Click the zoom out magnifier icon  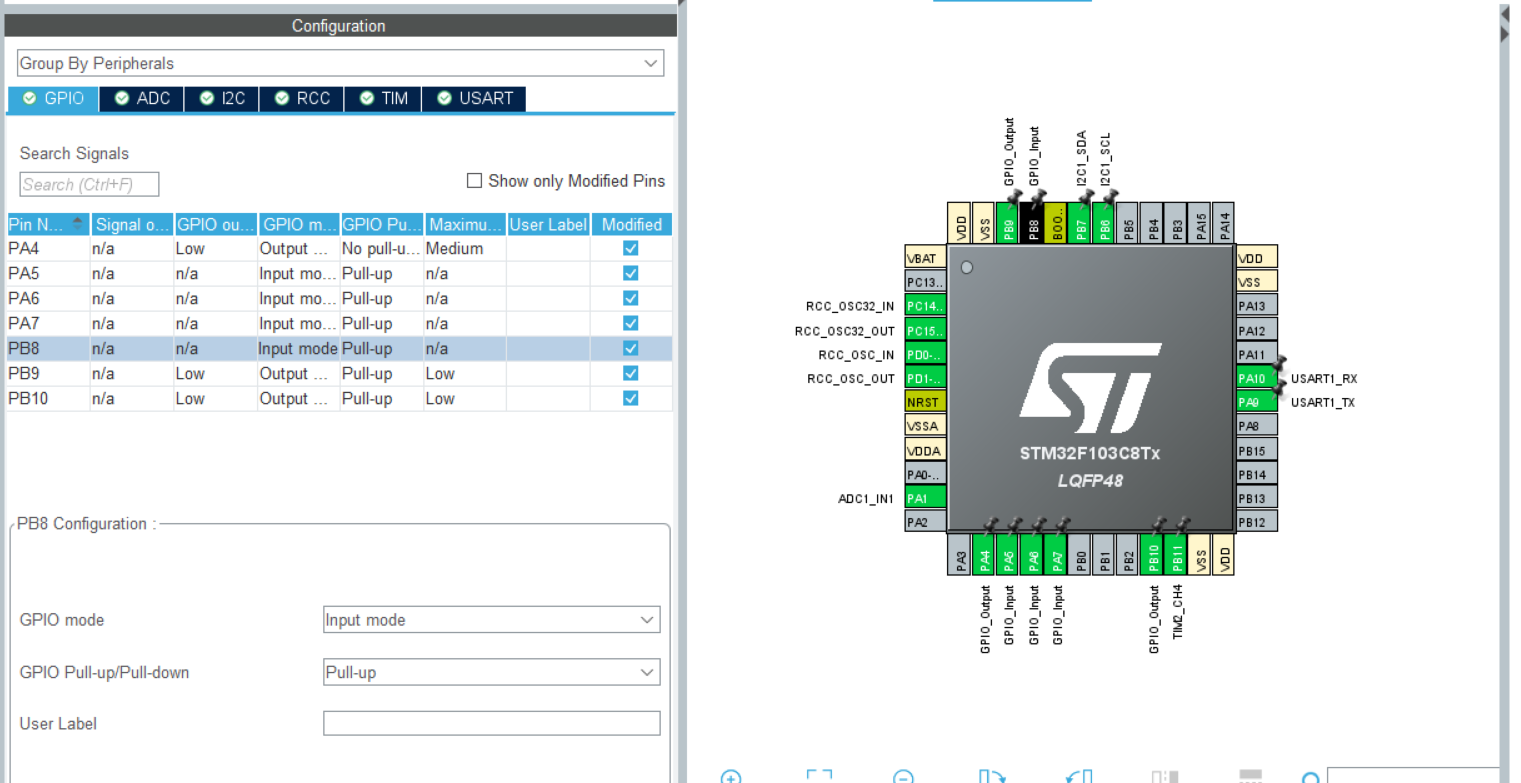[903, 777]
